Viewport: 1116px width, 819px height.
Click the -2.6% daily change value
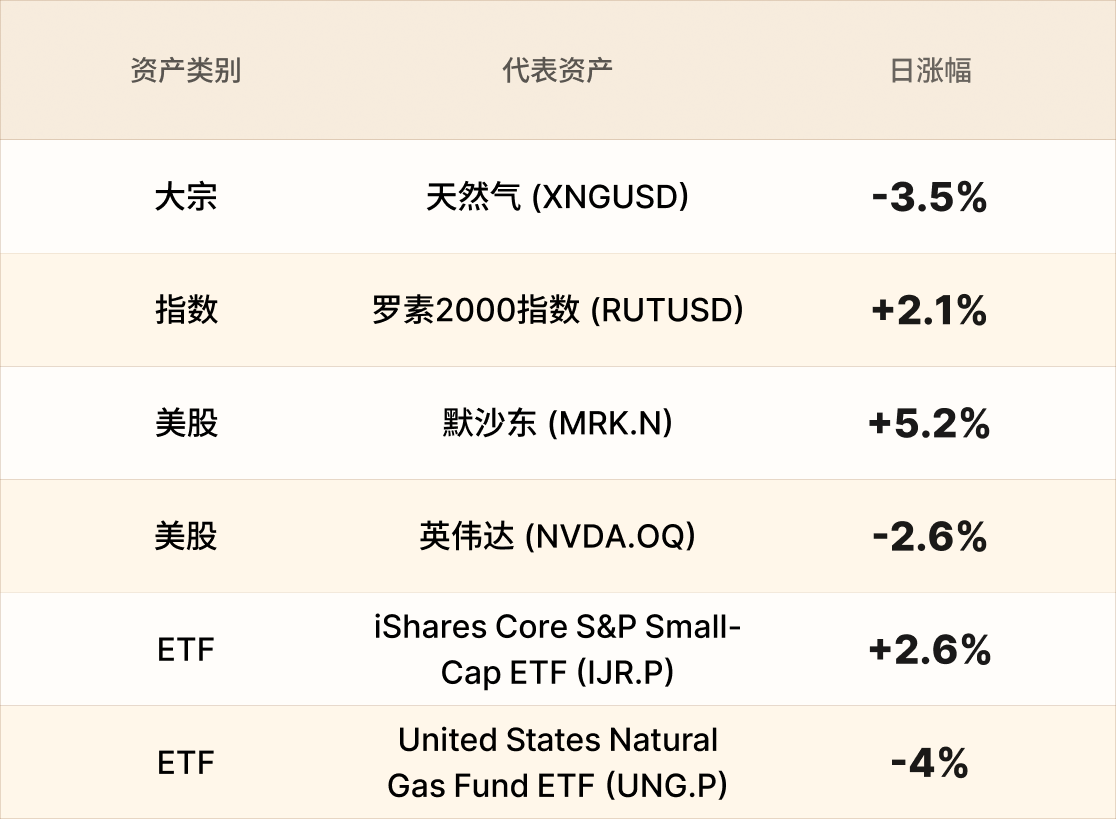click(929, 538)
